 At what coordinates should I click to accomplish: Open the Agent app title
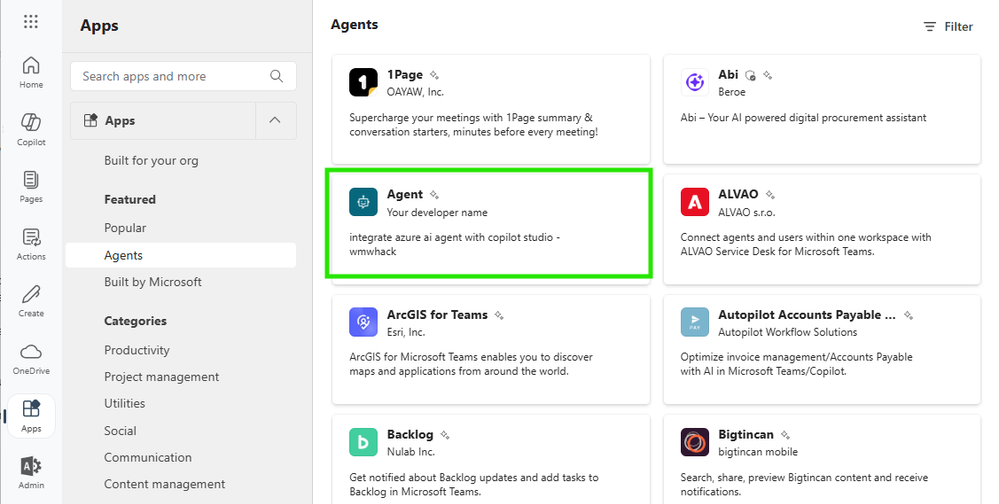405,194
